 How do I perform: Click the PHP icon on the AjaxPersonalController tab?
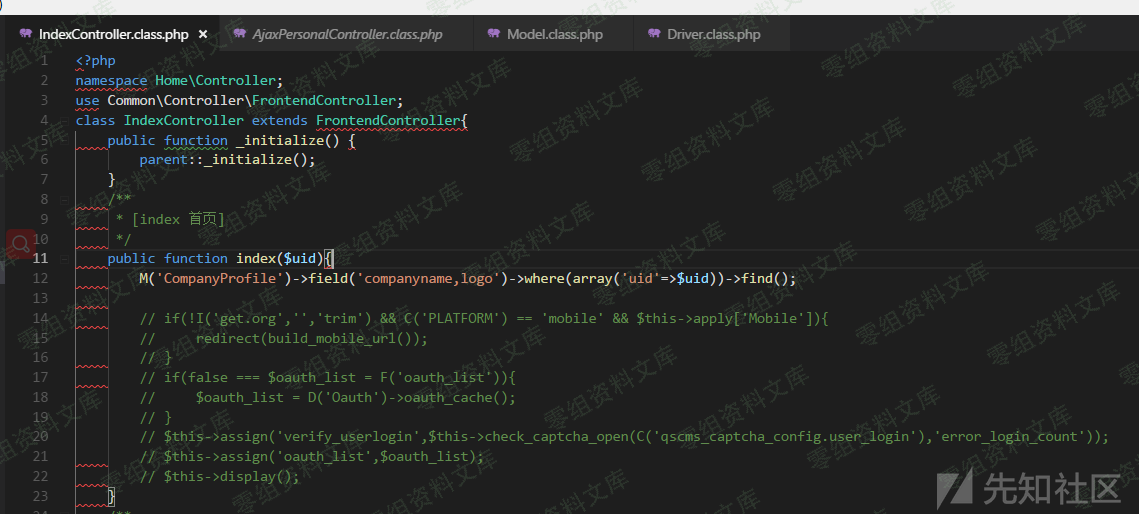click(x=239, y=34)
